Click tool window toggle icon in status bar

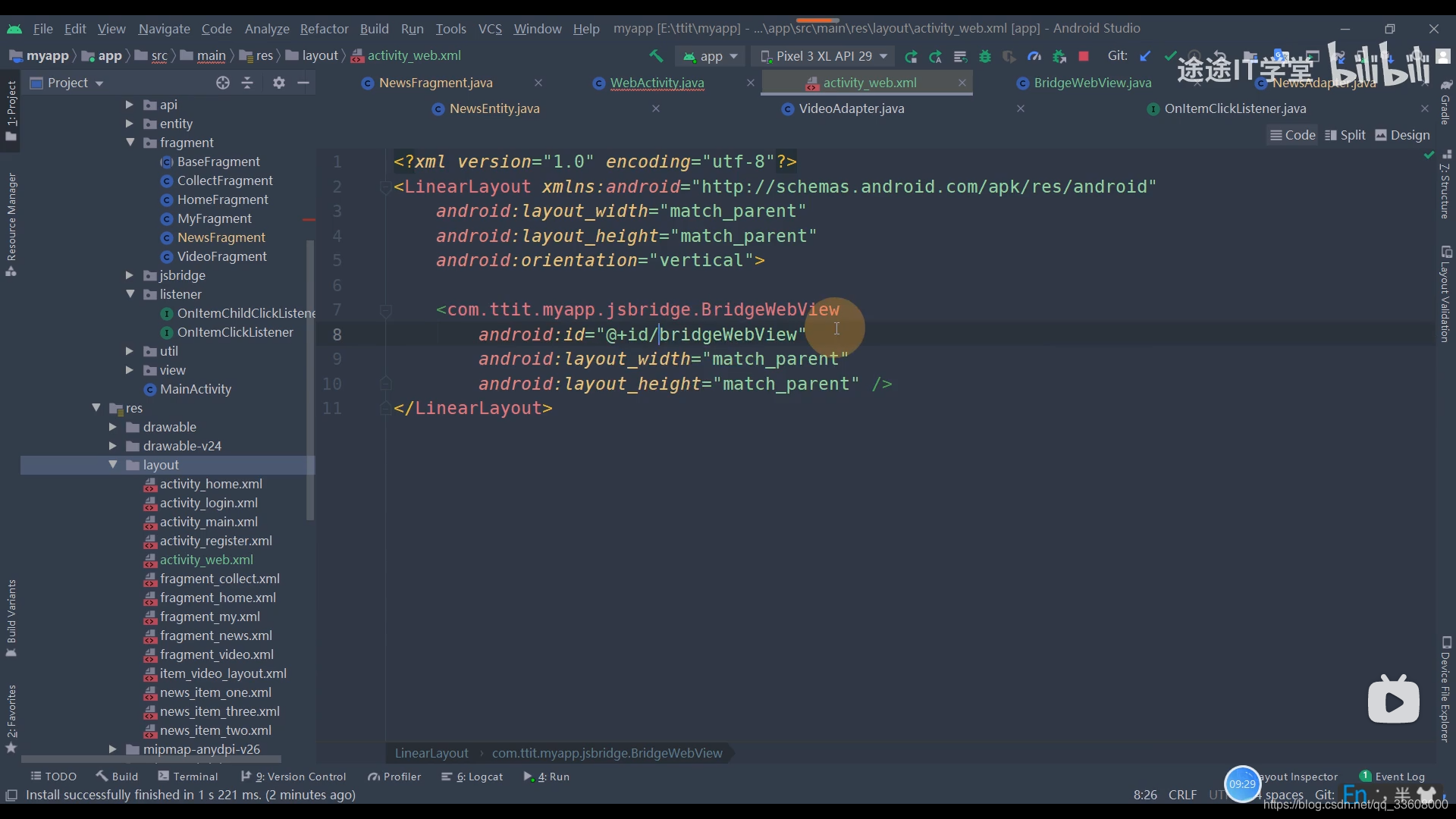click(x=11, y=795)
